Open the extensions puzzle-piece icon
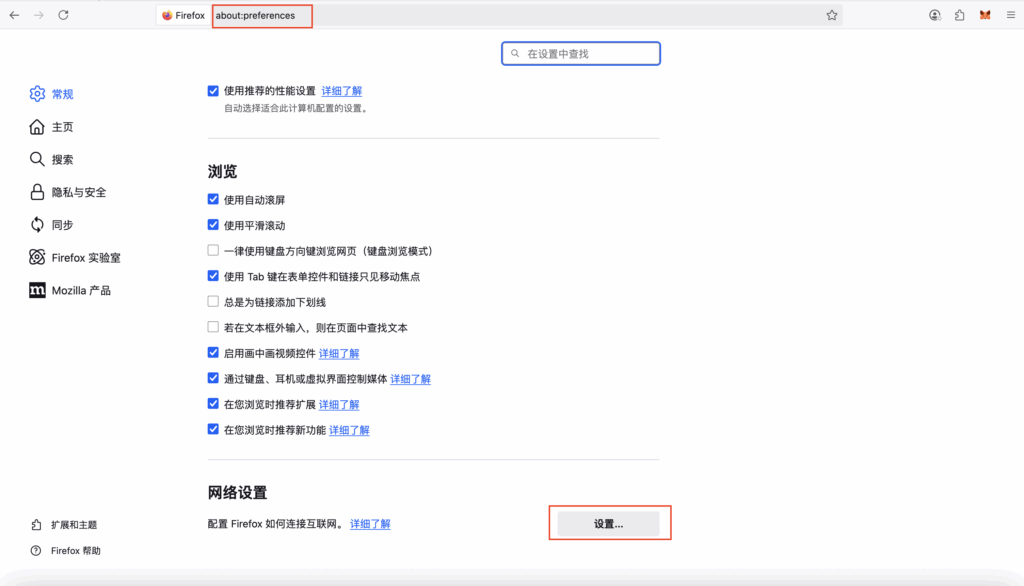Screen dimensions: 1024x586 960,15
